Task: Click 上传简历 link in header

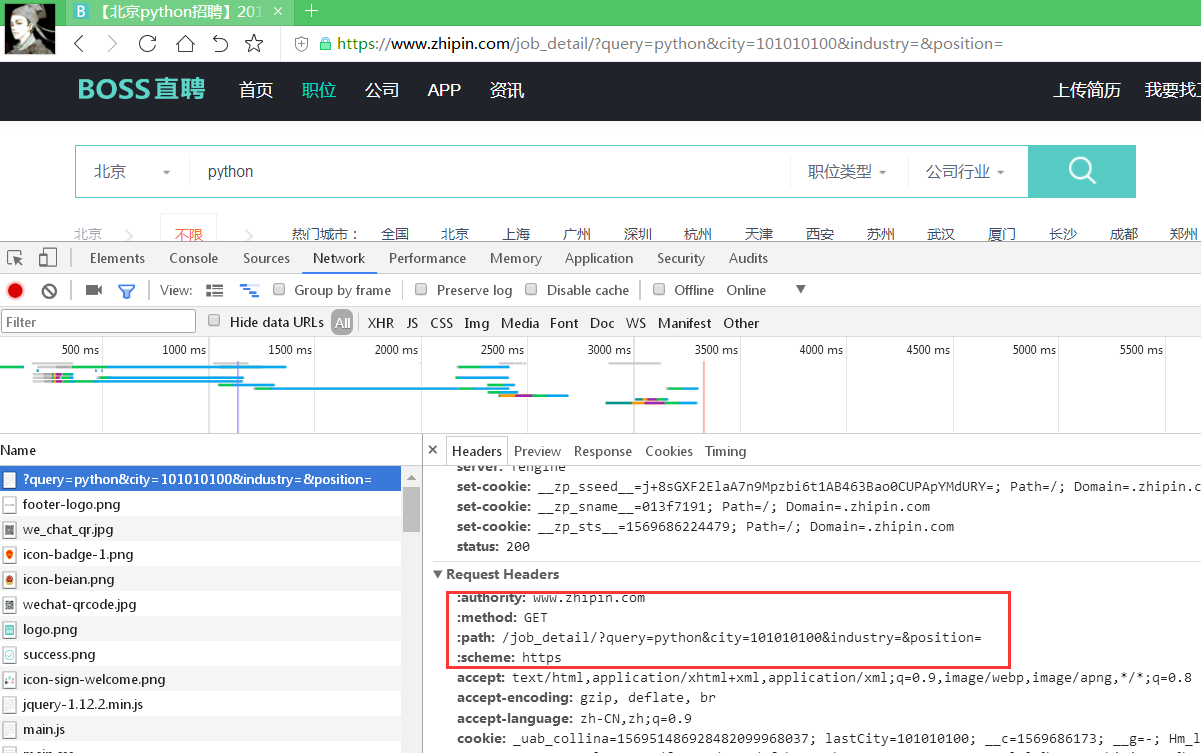Action: point(1087,90)
